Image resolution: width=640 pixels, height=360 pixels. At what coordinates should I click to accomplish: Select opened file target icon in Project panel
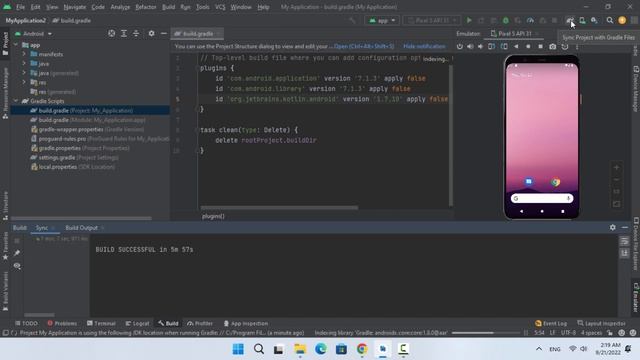(111, 33)
